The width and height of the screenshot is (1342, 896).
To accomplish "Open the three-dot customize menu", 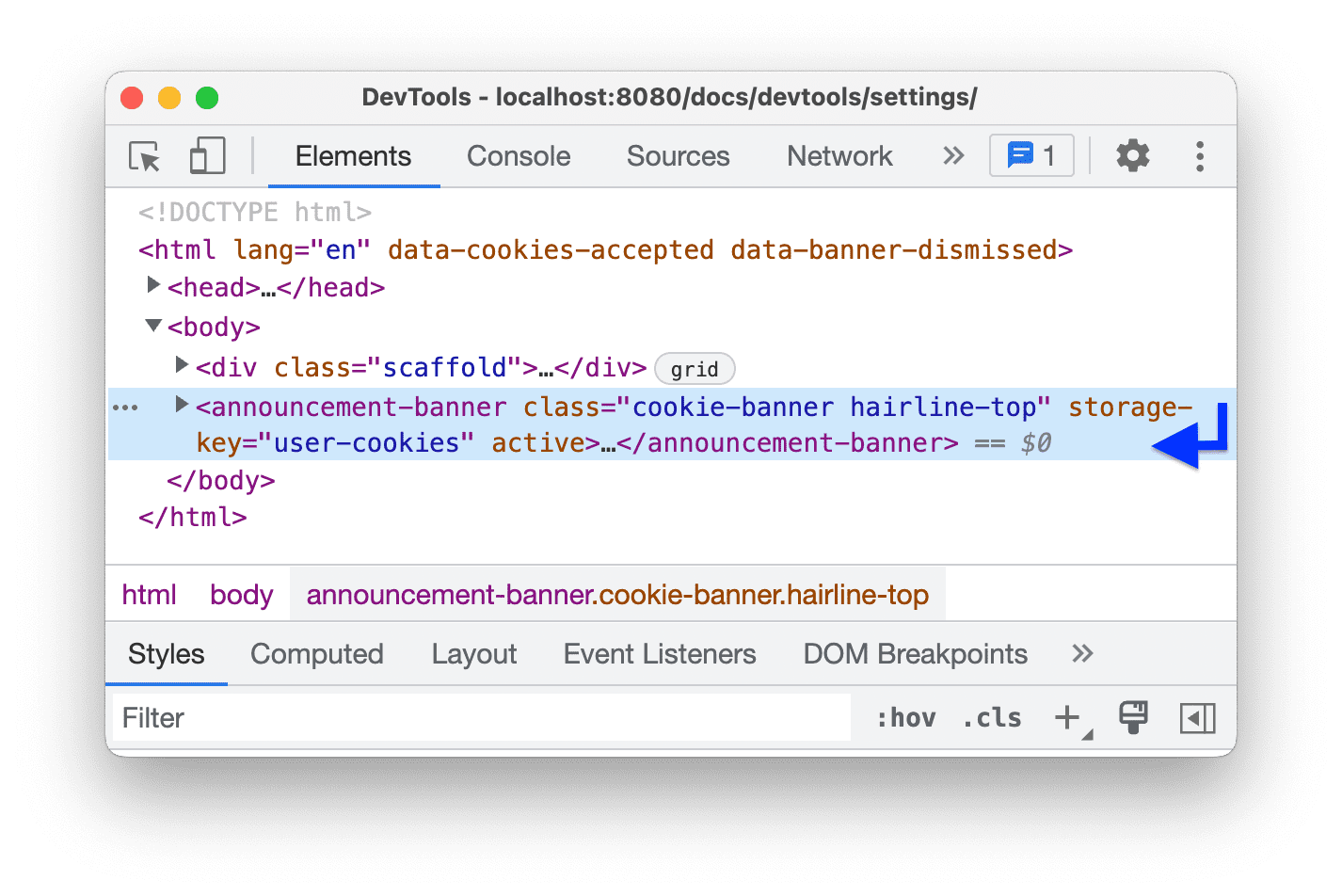I will click(x=1199, y=156).
